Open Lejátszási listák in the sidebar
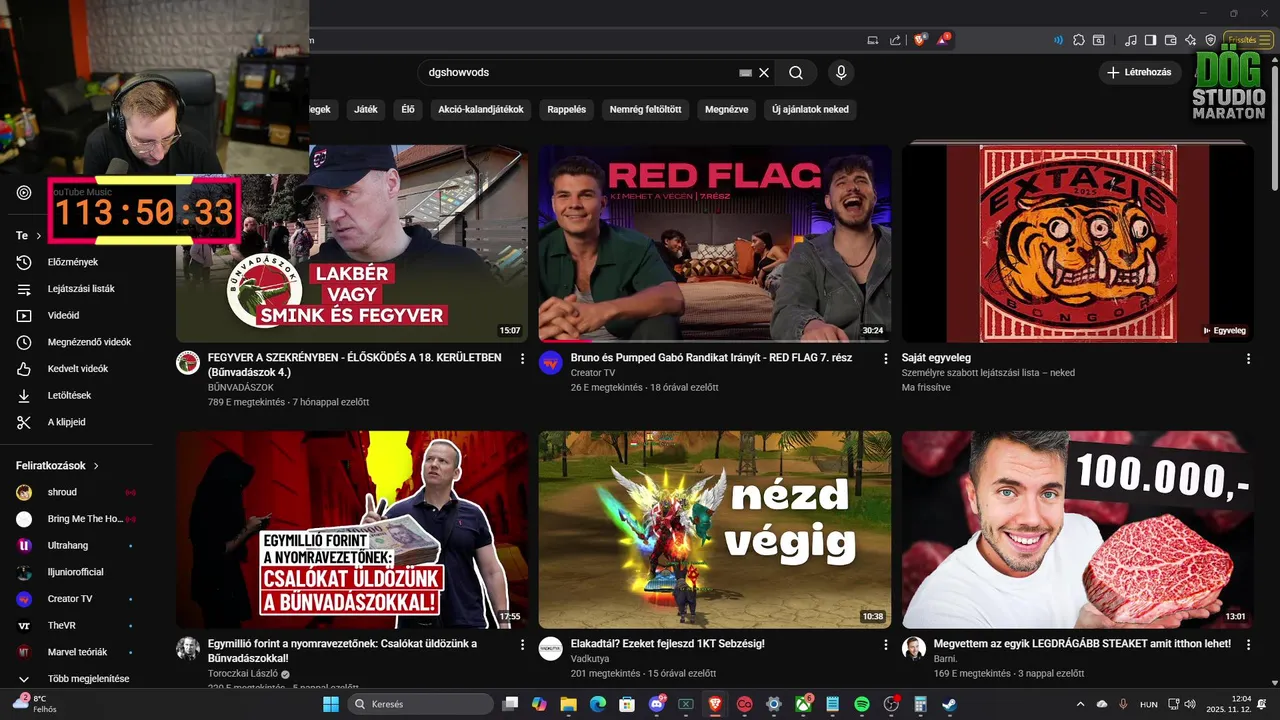The height and width of the screenshot is (720, 1280). 75,289
